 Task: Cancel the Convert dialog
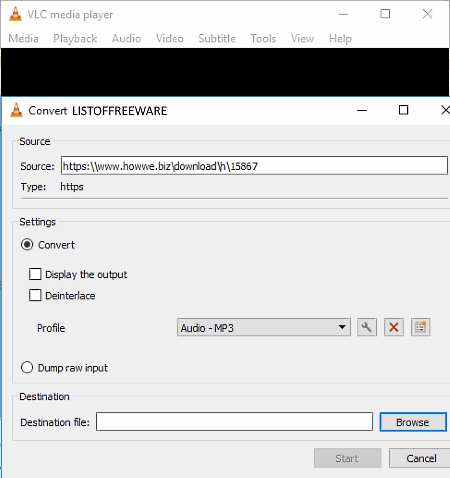pos(421,458)
